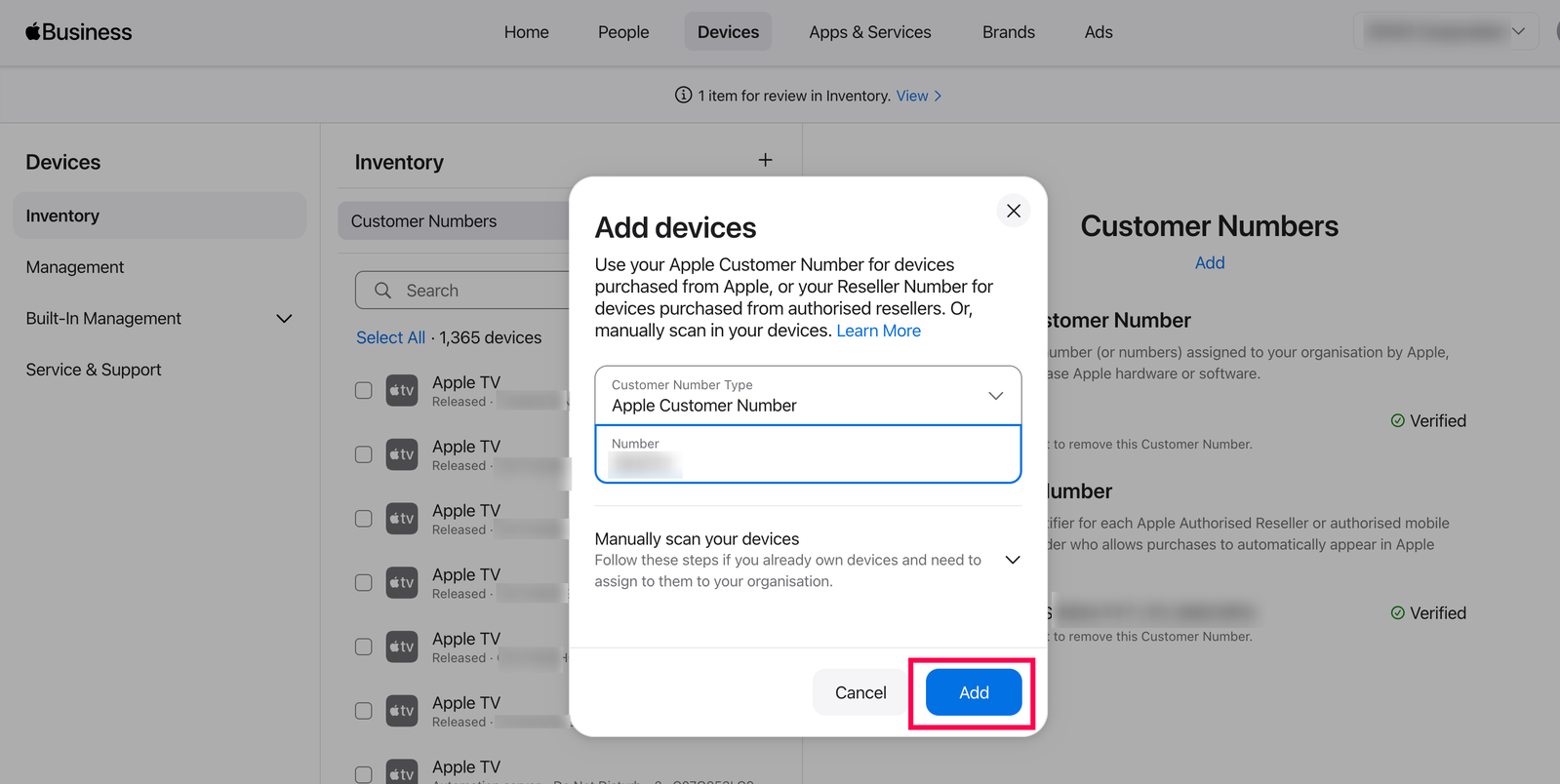Confirm with the blue Add button
This screenshot has height=784, width=1560.
point(974,692)
